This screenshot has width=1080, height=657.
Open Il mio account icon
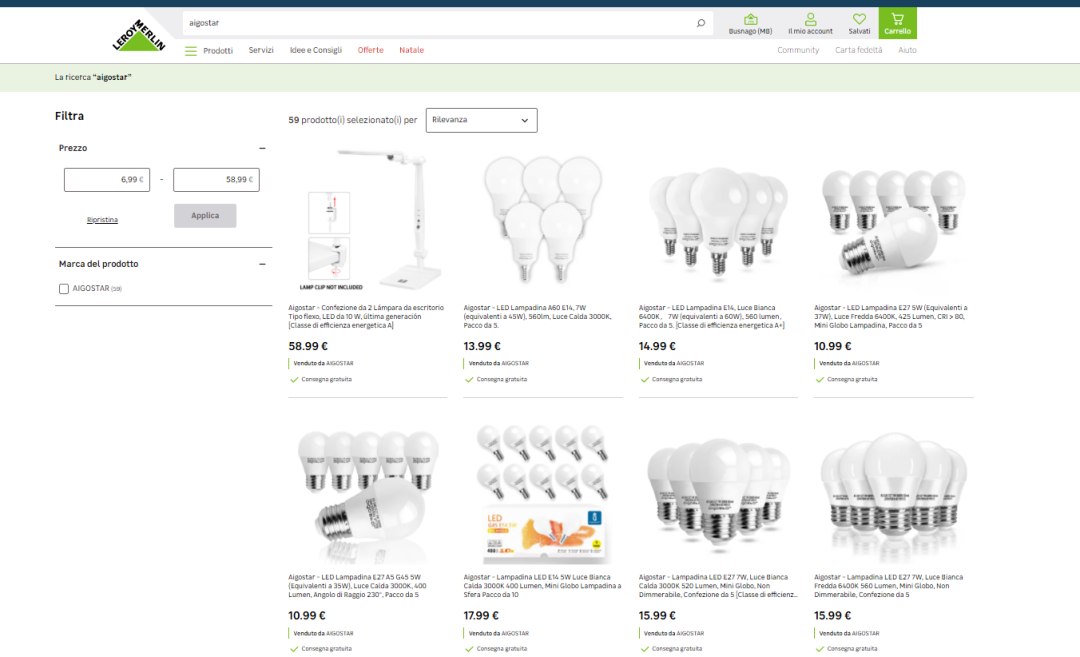click(x=810, y=19)
